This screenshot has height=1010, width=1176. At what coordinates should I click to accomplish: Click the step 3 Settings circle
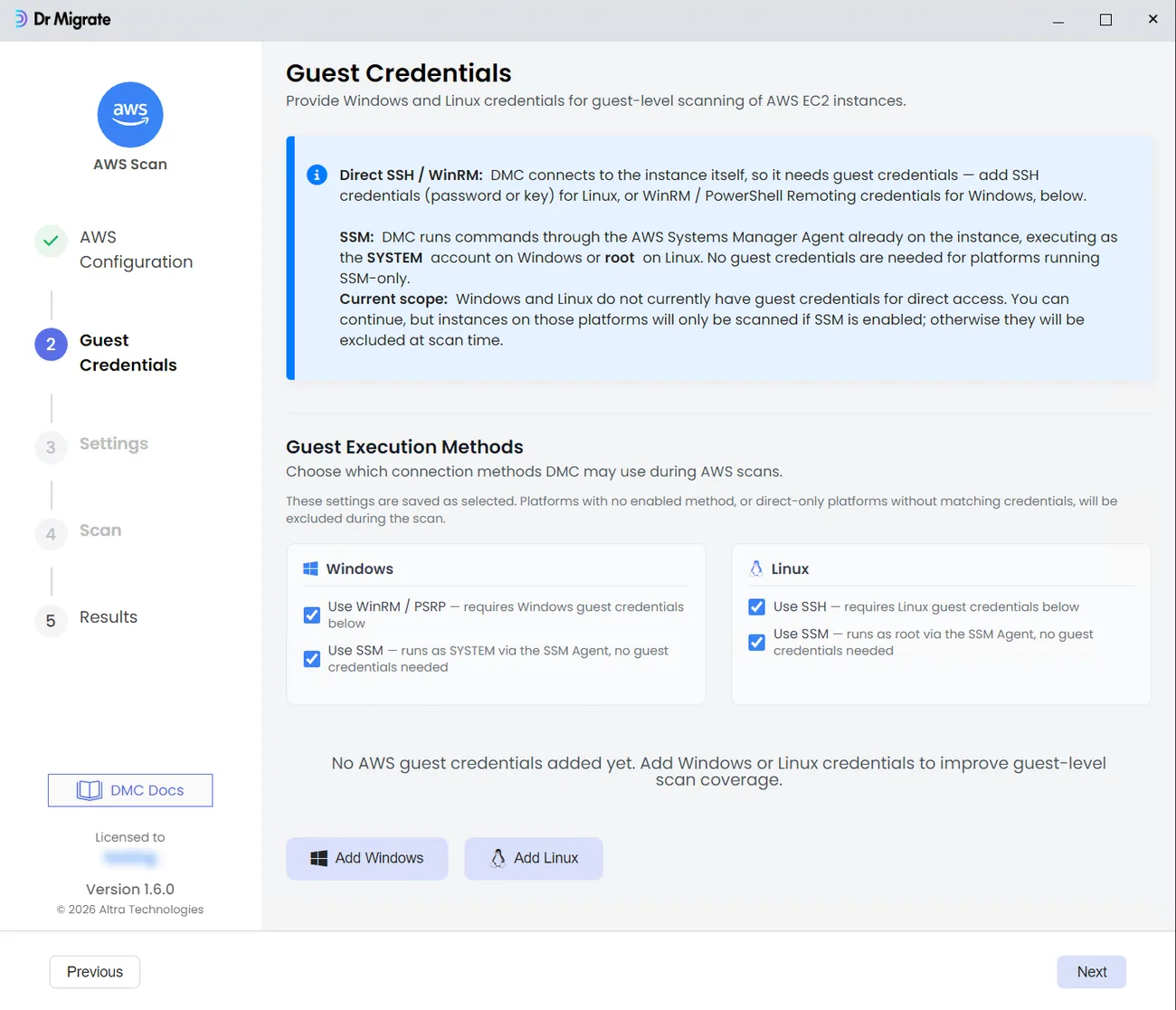click(51, 447)
